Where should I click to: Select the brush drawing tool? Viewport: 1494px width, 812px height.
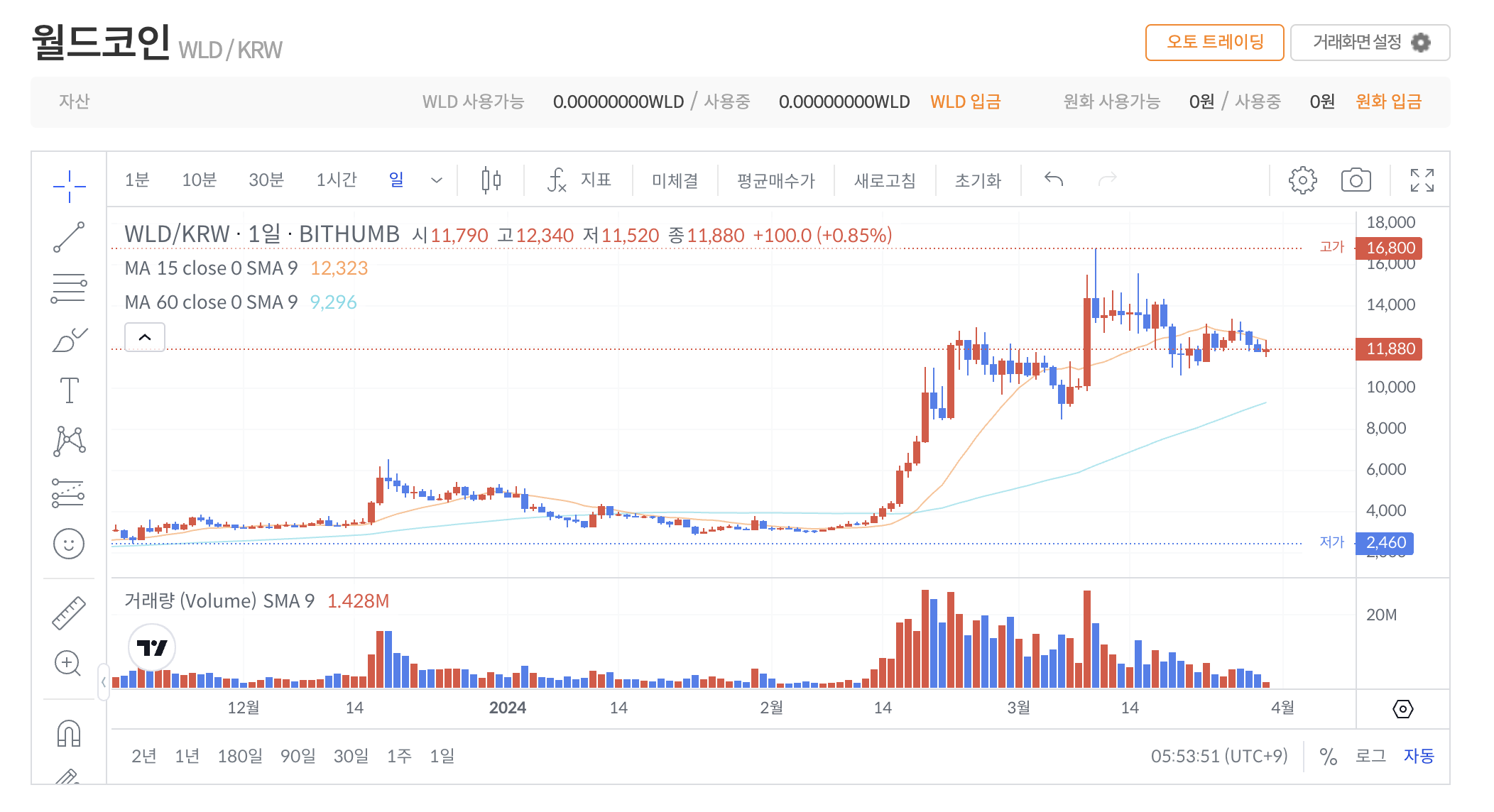point(69,340)
